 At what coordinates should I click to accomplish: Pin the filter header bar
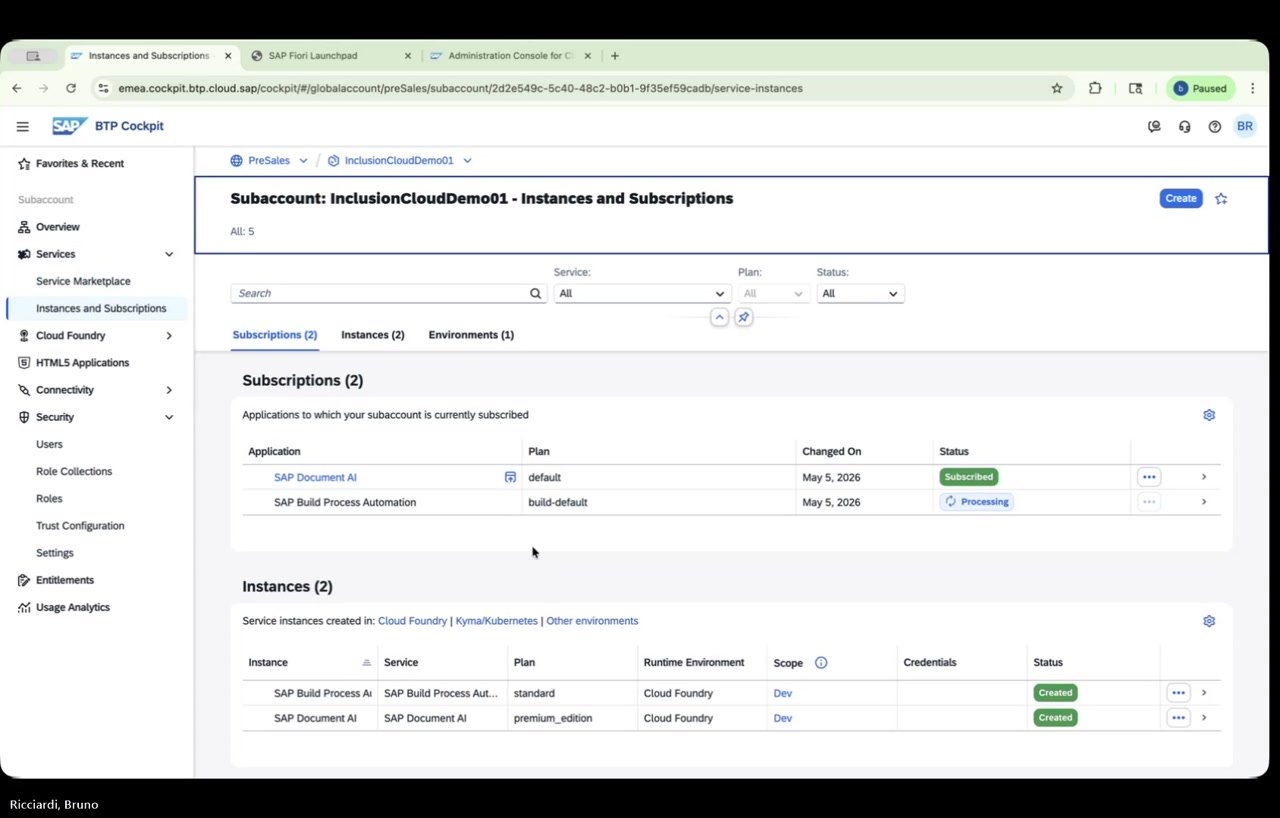point(744,317)
